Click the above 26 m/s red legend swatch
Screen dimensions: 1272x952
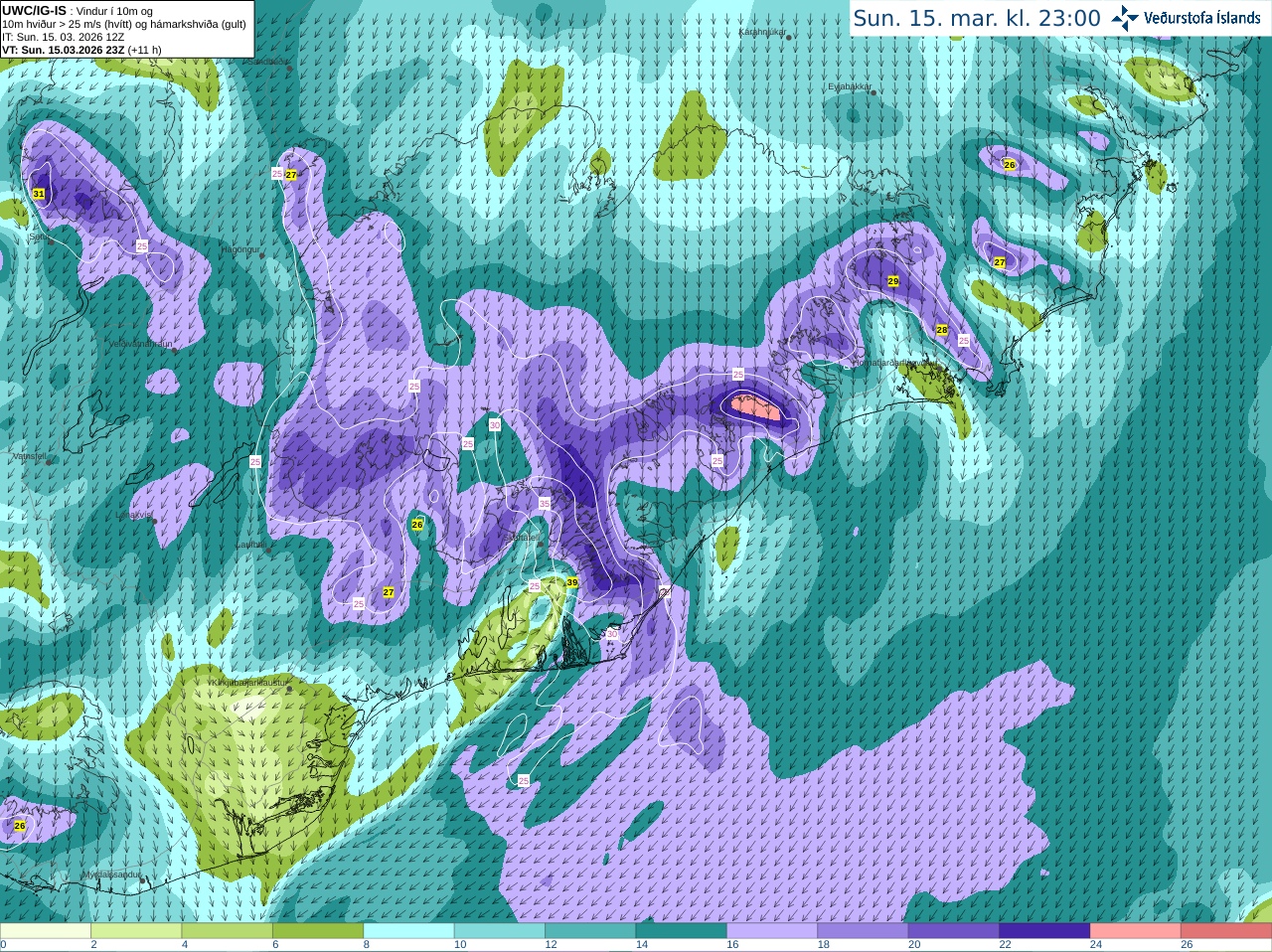tap(1226, 931)
